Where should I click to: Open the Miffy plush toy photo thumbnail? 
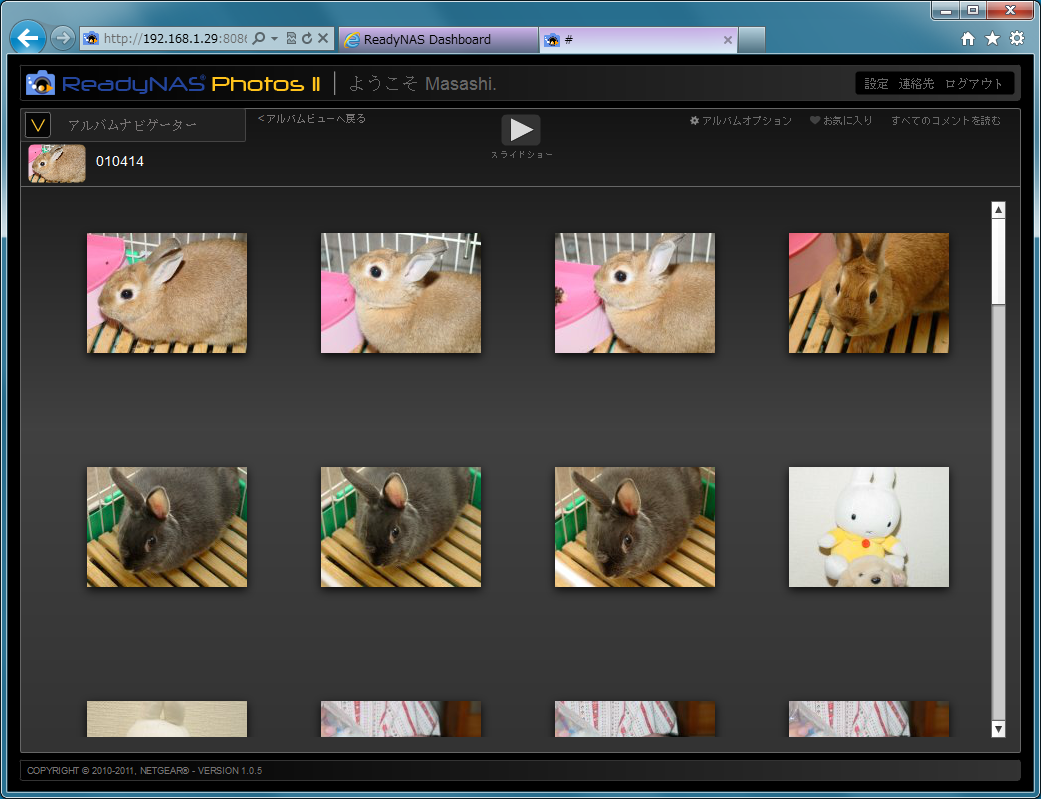(x=868, y=527)
